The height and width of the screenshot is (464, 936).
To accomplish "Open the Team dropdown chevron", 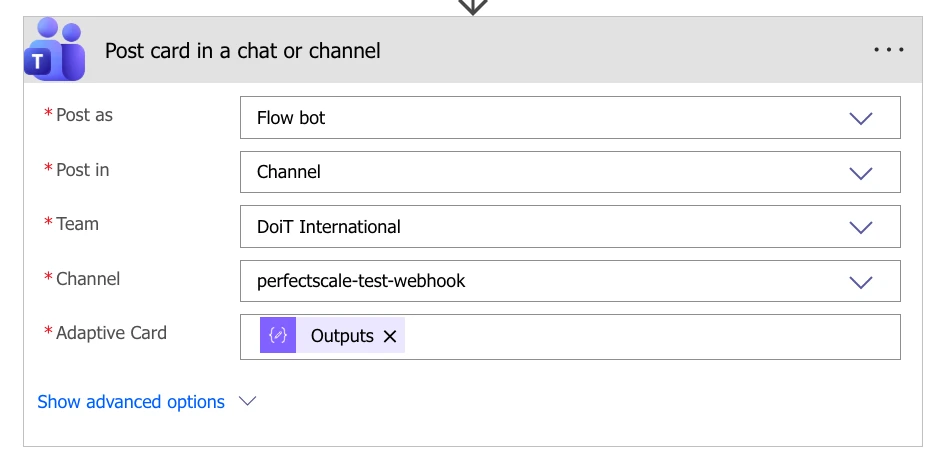I will click(x=860, y=228).
